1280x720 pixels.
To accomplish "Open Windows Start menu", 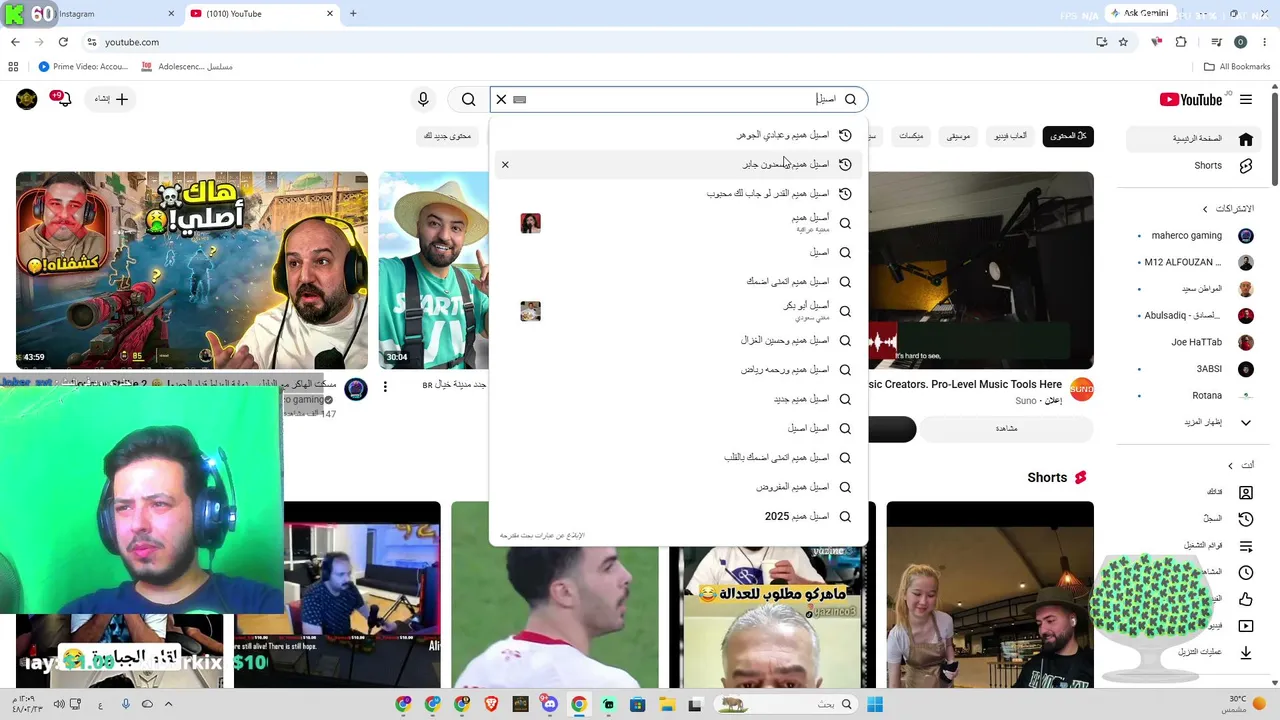I will (x=875, y=704).
